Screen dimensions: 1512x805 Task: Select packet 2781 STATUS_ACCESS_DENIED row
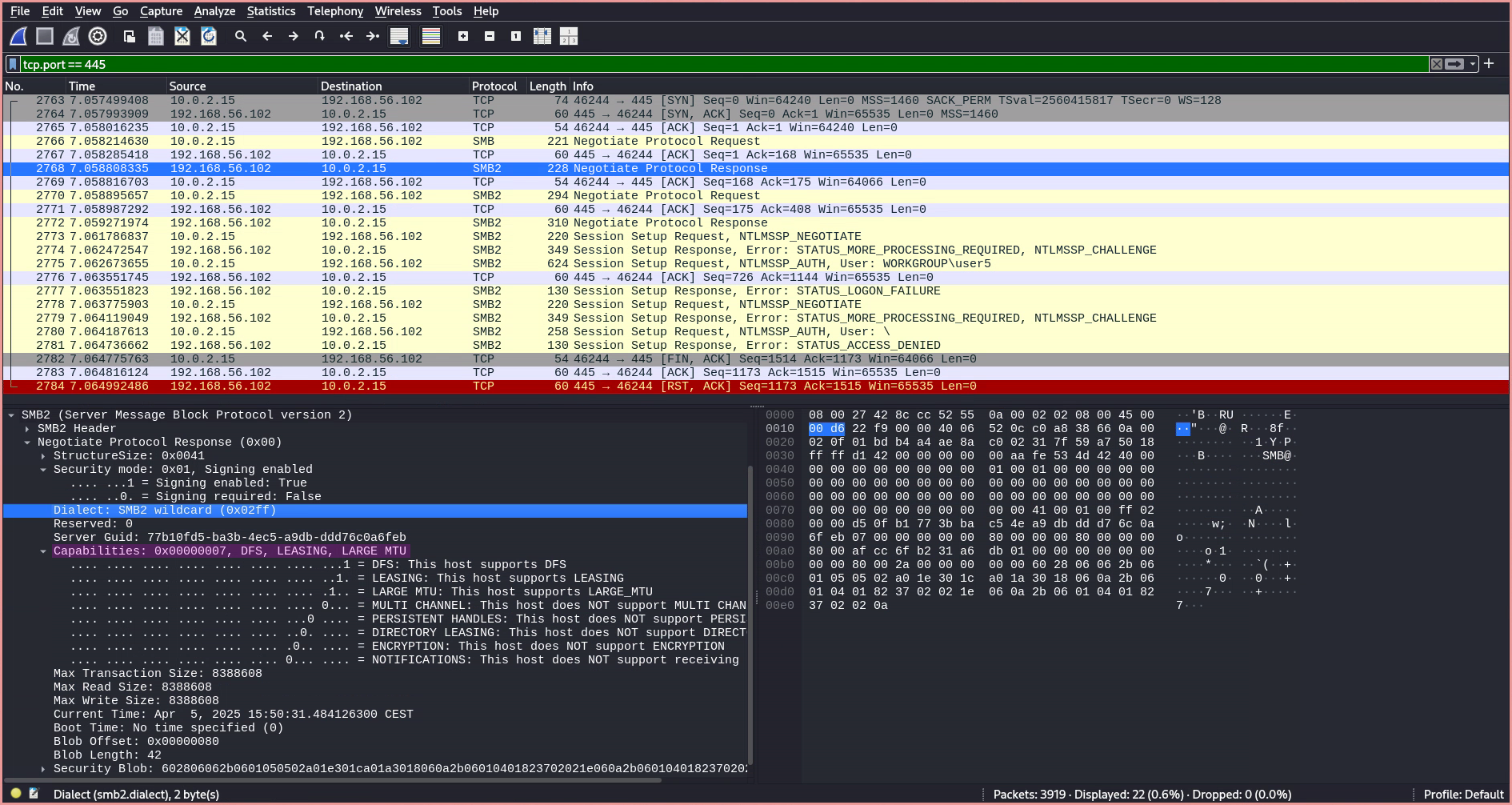point(756,346)
